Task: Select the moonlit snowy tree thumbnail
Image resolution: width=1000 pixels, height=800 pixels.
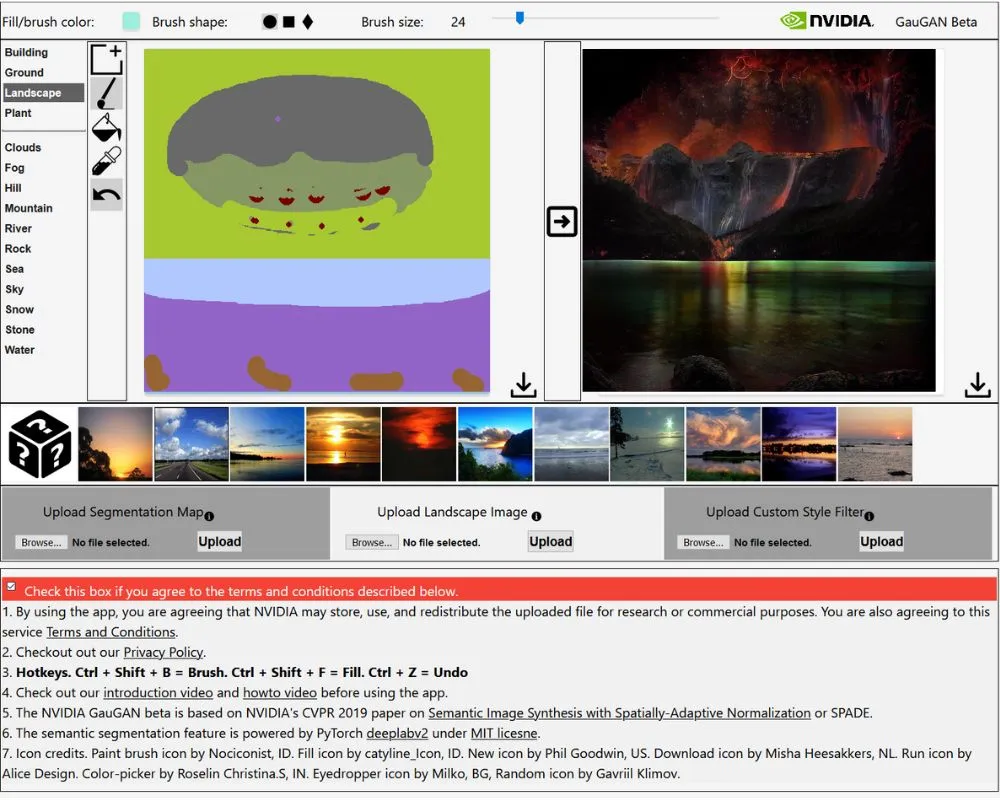Action: (647, 444)
